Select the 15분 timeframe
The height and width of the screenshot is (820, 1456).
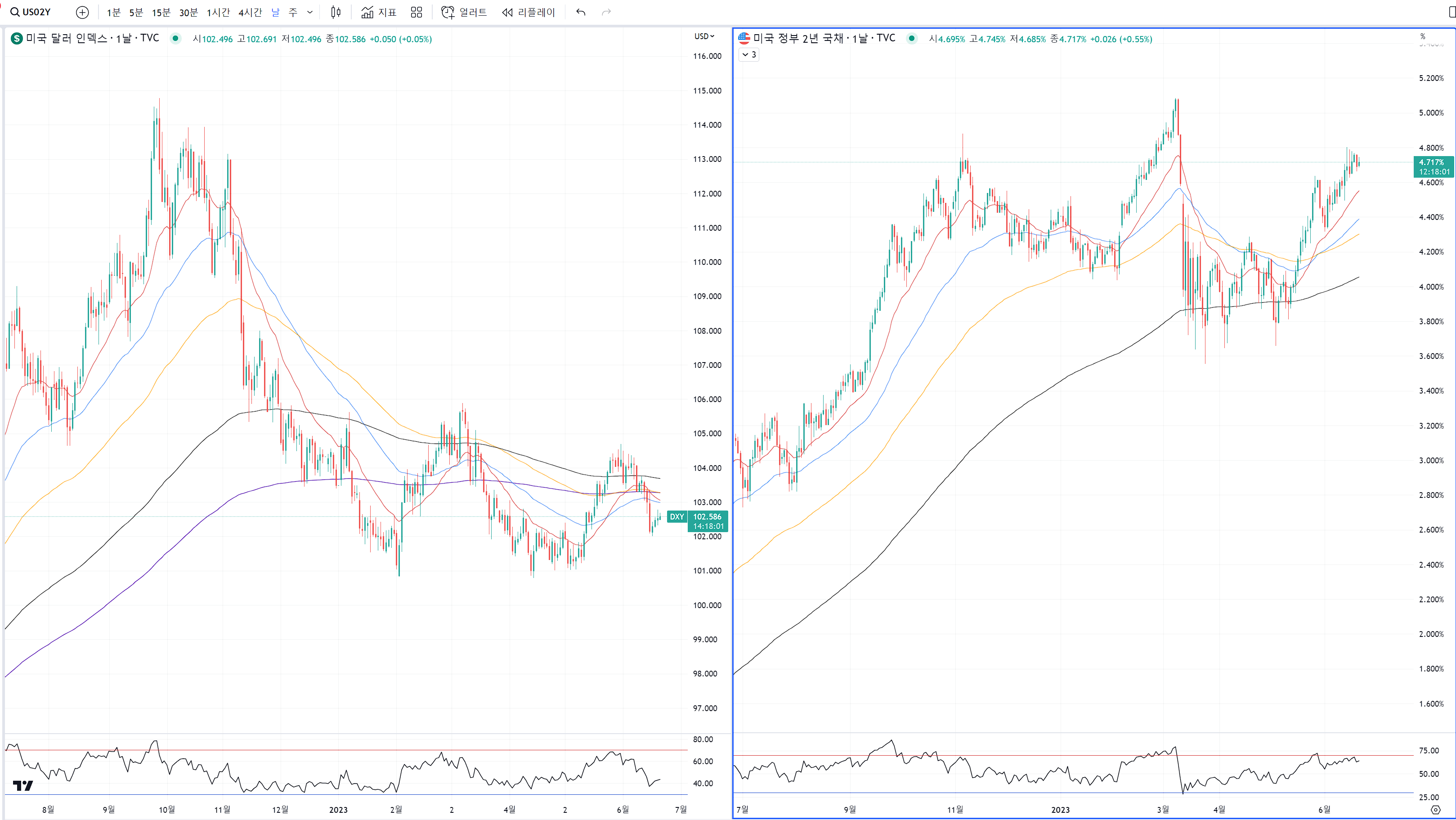(161, 13)
